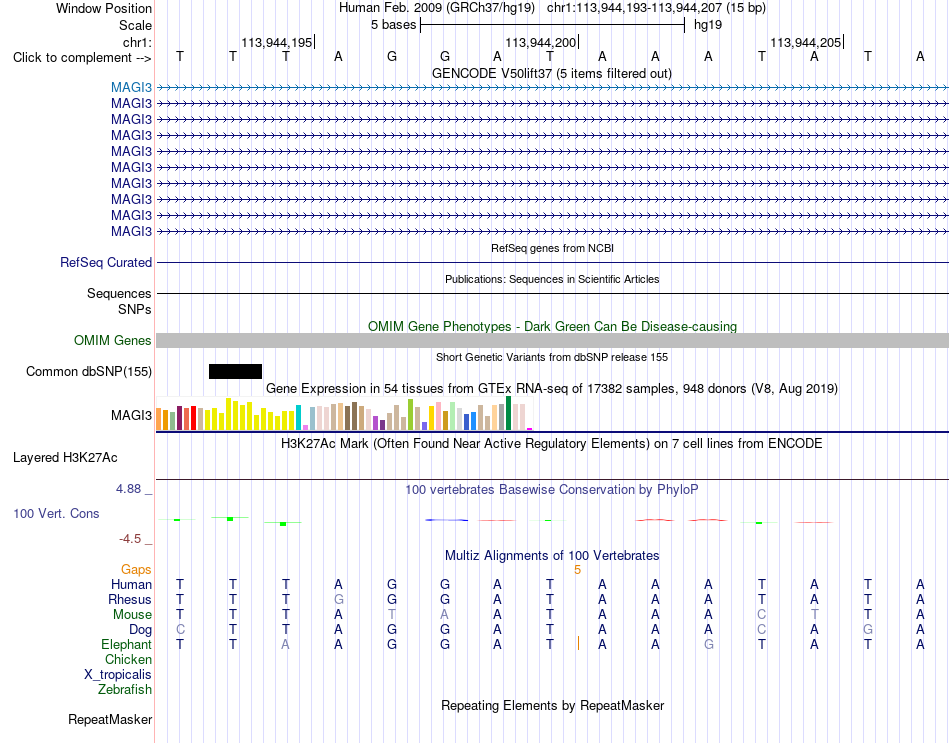Open the "Common dbSNP(155)" track label
The height and width of the screenshot is (743, 950).
(89, 372)
